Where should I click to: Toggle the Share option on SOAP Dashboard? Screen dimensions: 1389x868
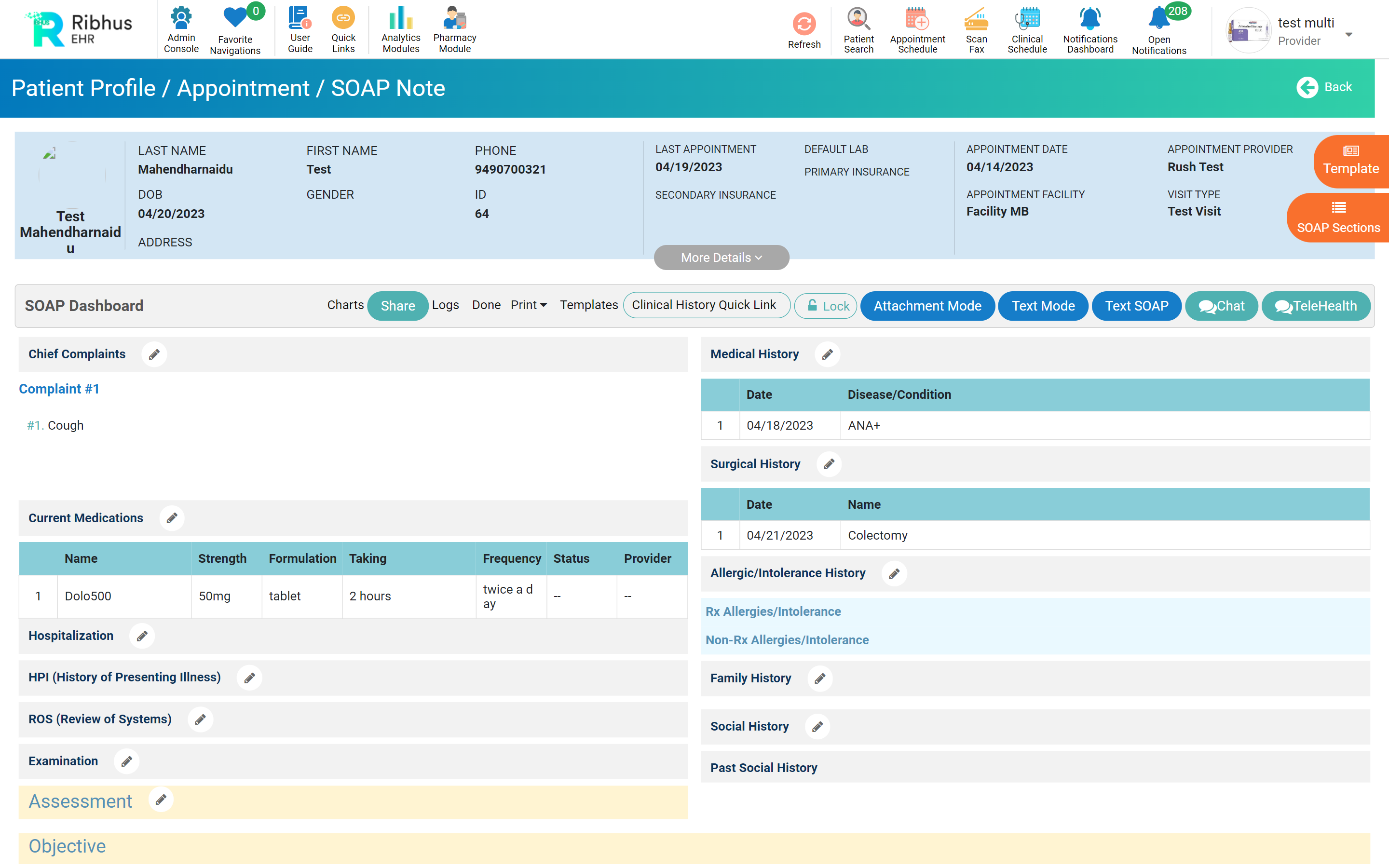pyautogui.click(x=397, y=306)
